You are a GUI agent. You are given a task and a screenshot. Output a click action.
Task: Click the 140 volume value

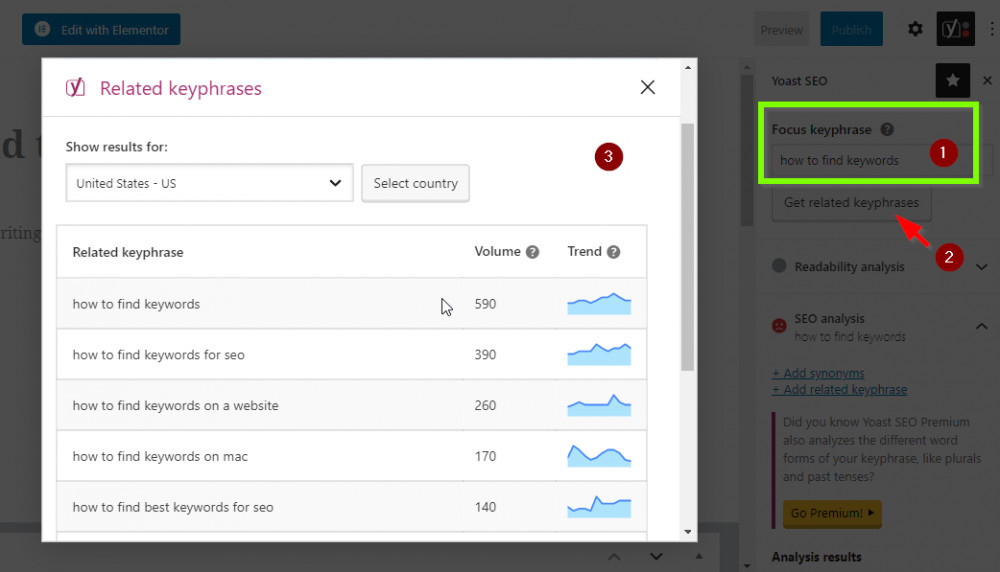(x=485, y=507)
